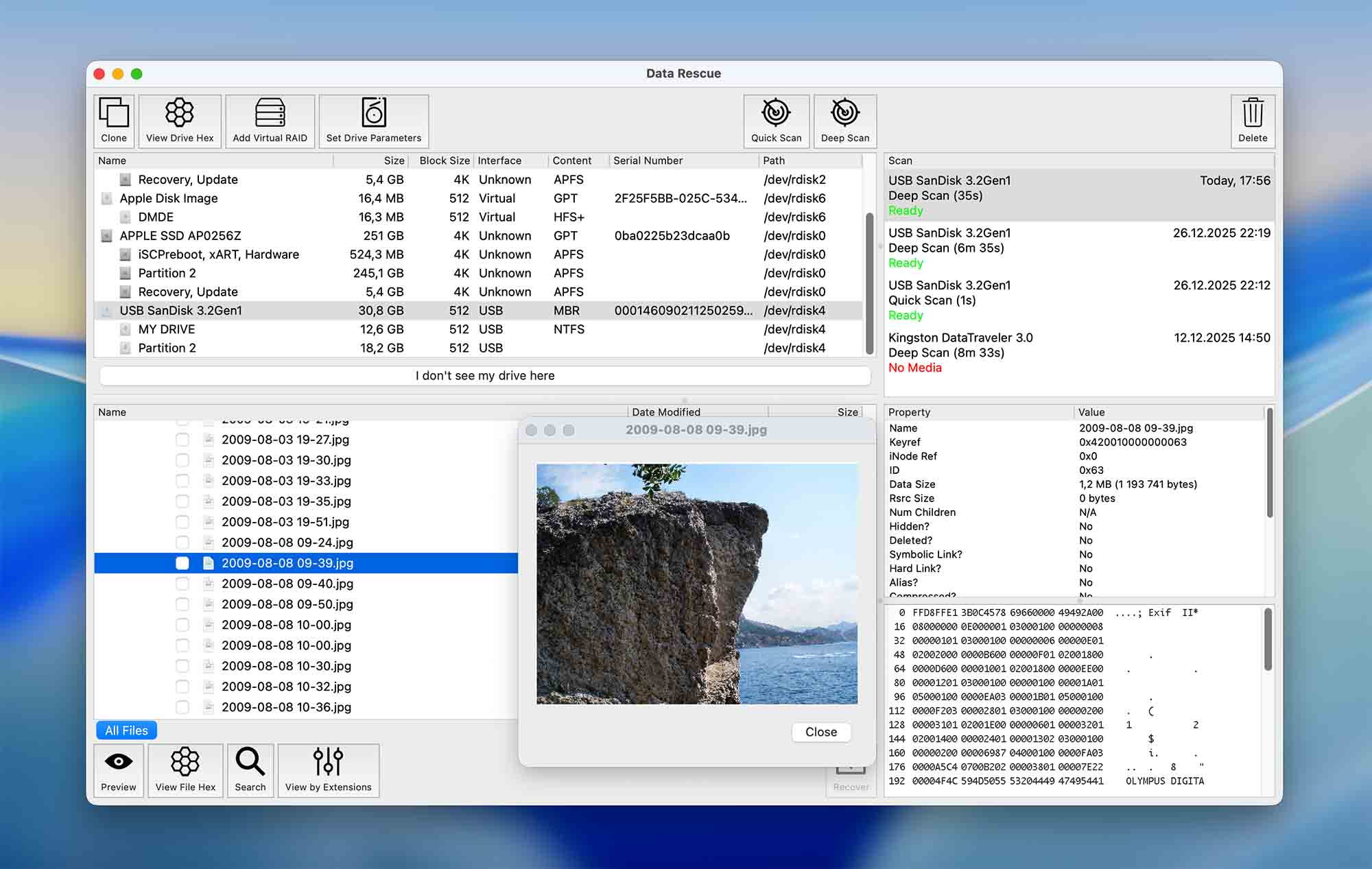
Task: Open Set Drive Parameters
Action: 374,121
